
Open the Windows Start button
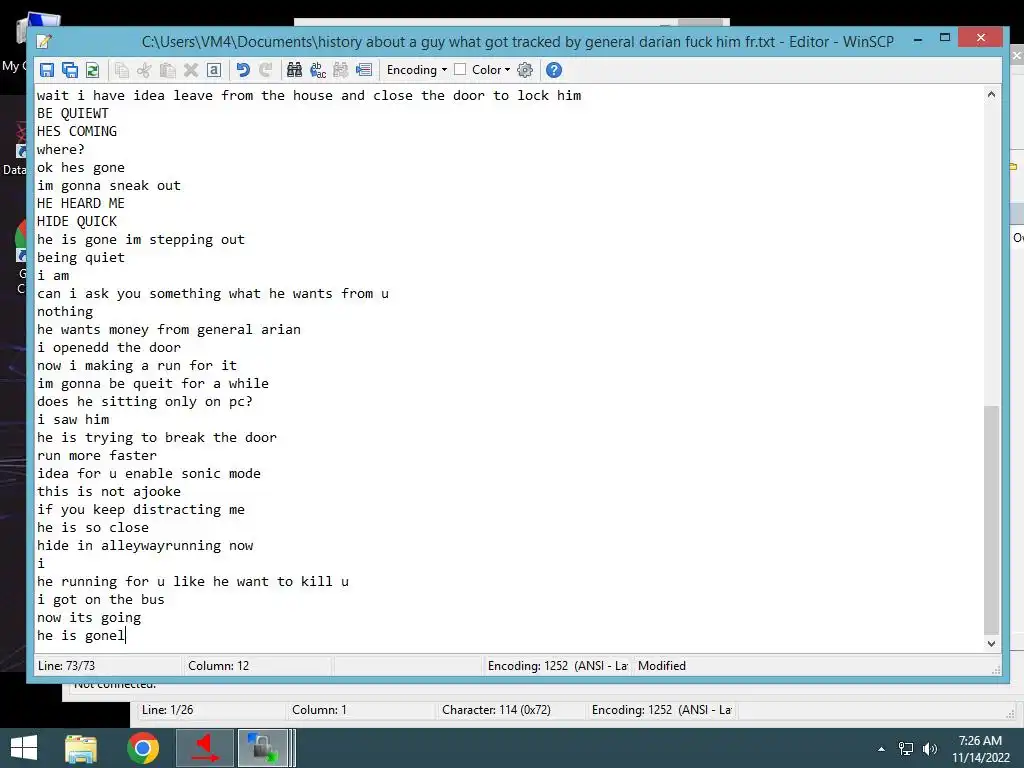24,748
